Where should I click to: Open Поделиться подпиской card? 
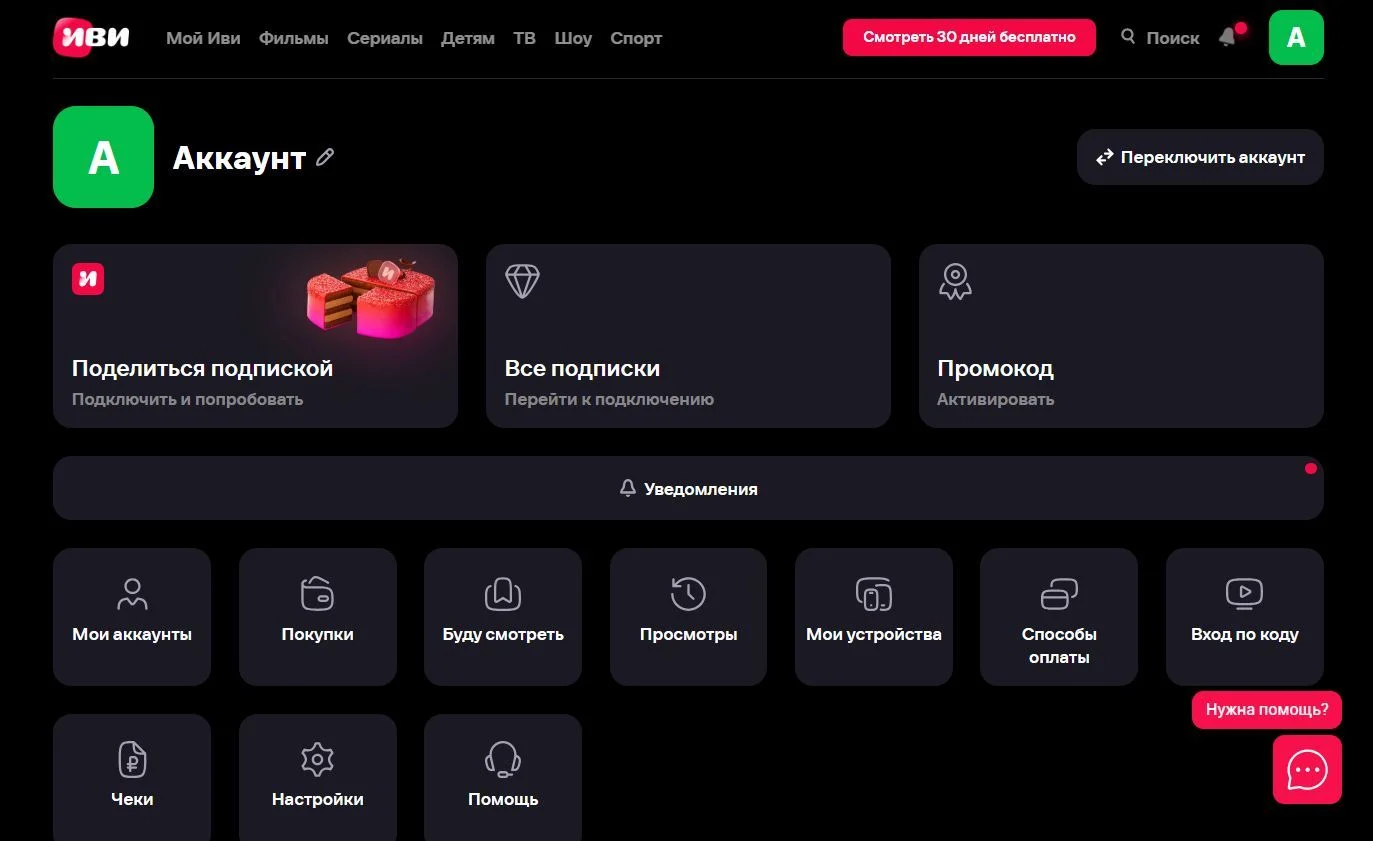[255, 336]
